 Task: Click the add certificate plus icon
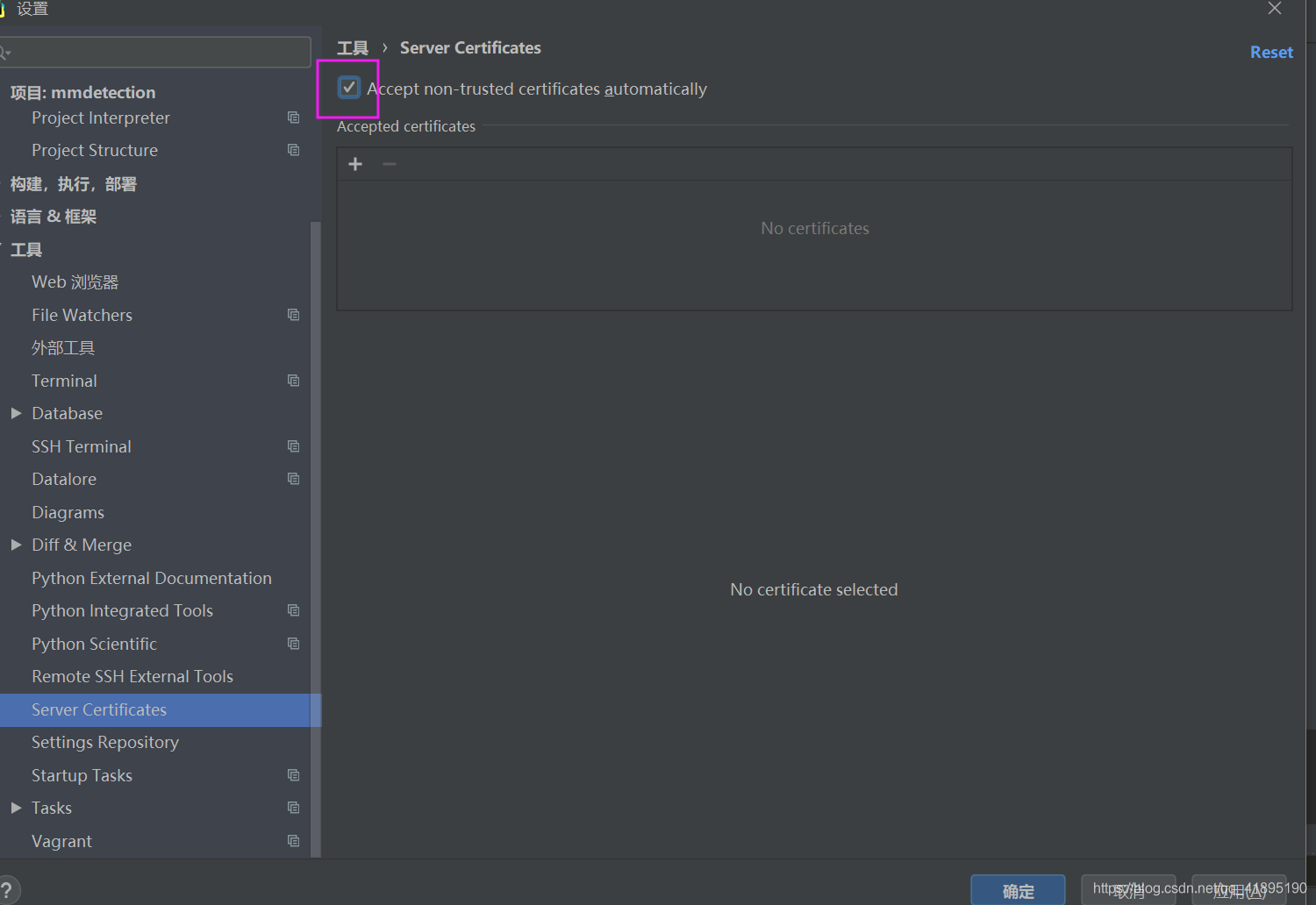[355, 164]
